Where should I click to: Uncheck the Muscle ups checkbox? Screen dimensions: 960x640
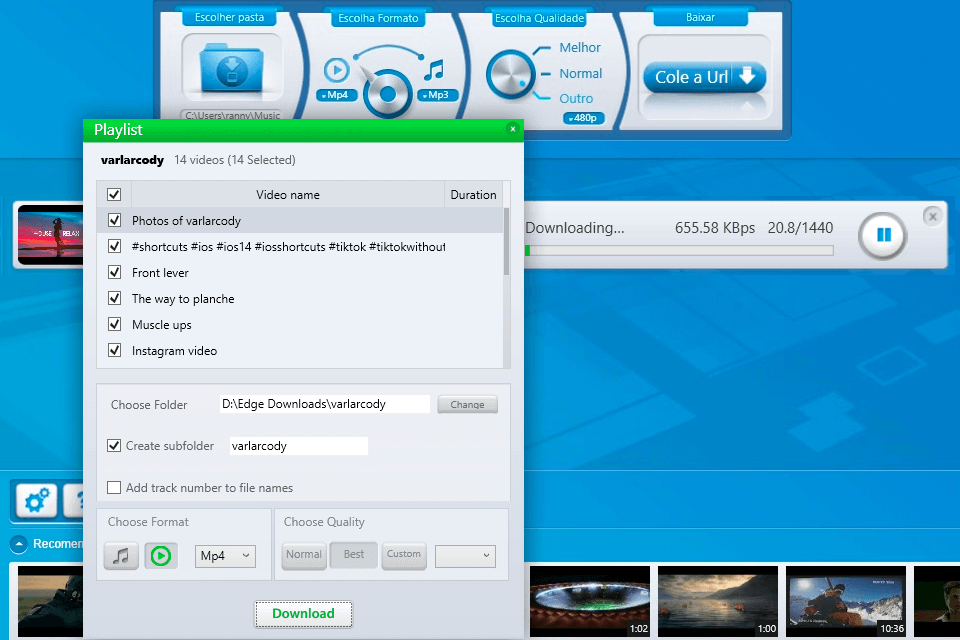point(114,324)
